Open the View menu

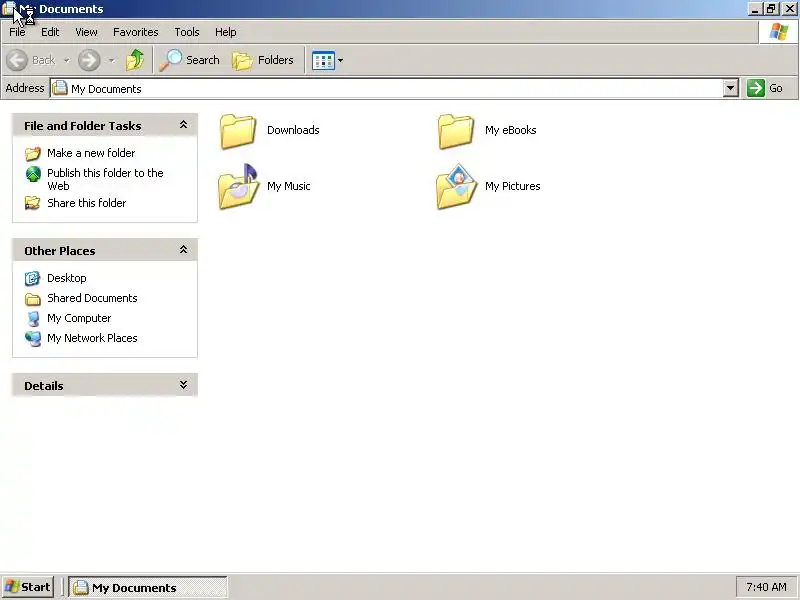86,32
